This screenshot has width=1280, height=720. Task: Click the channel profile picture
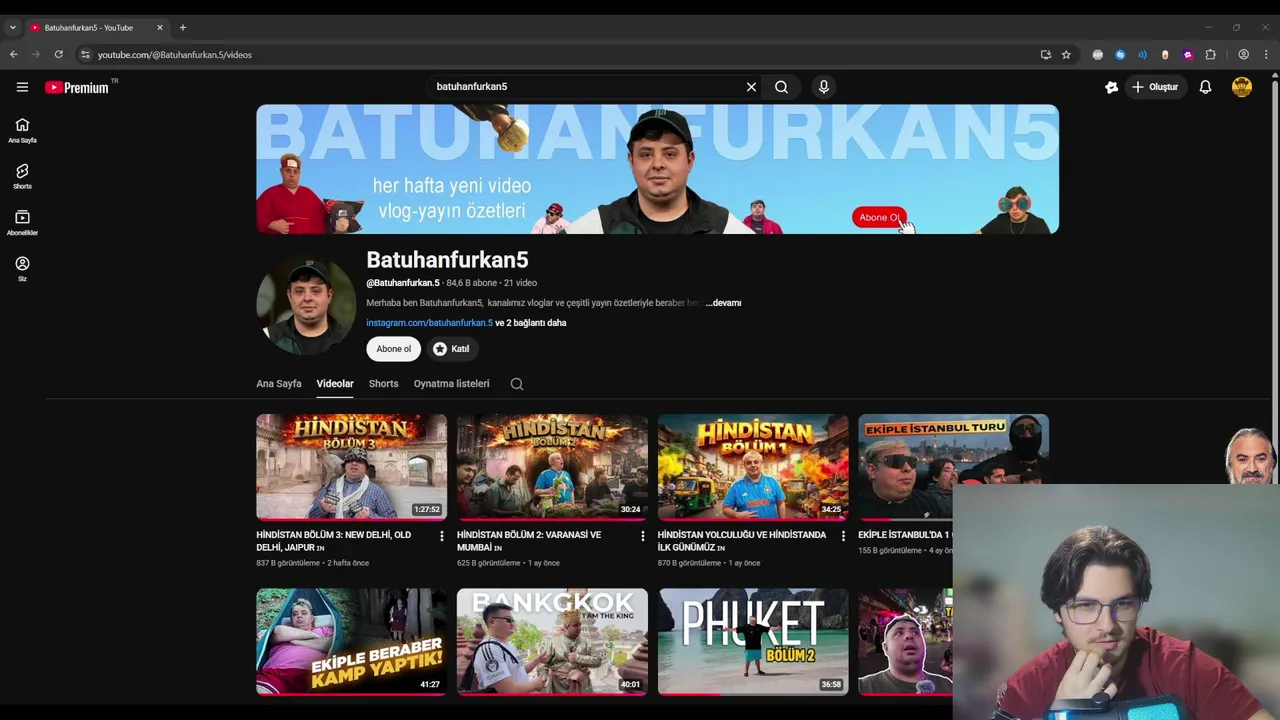tap(306, 306)
